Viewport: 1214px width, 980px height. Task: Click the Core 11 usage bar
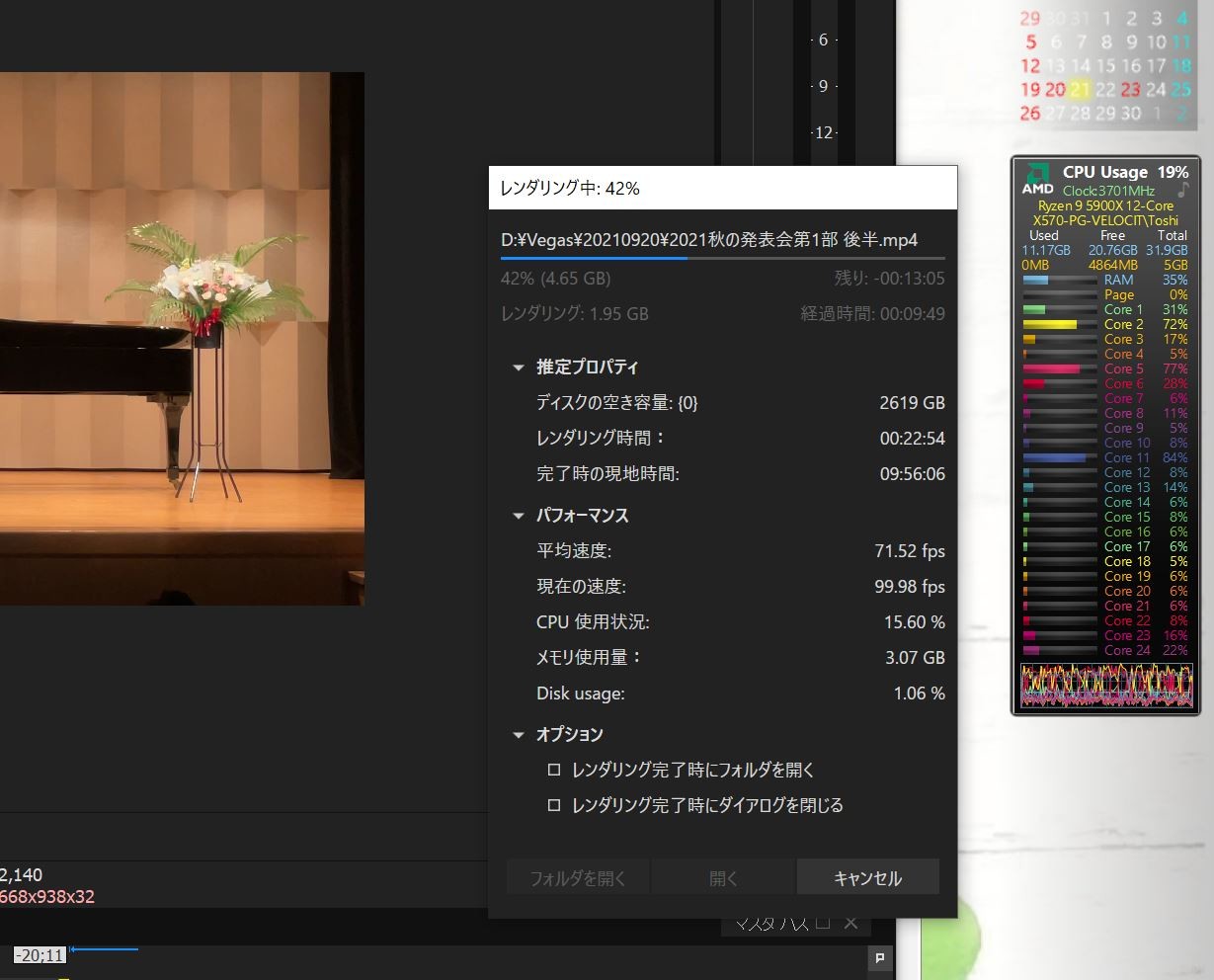[x=1060, y=458]
